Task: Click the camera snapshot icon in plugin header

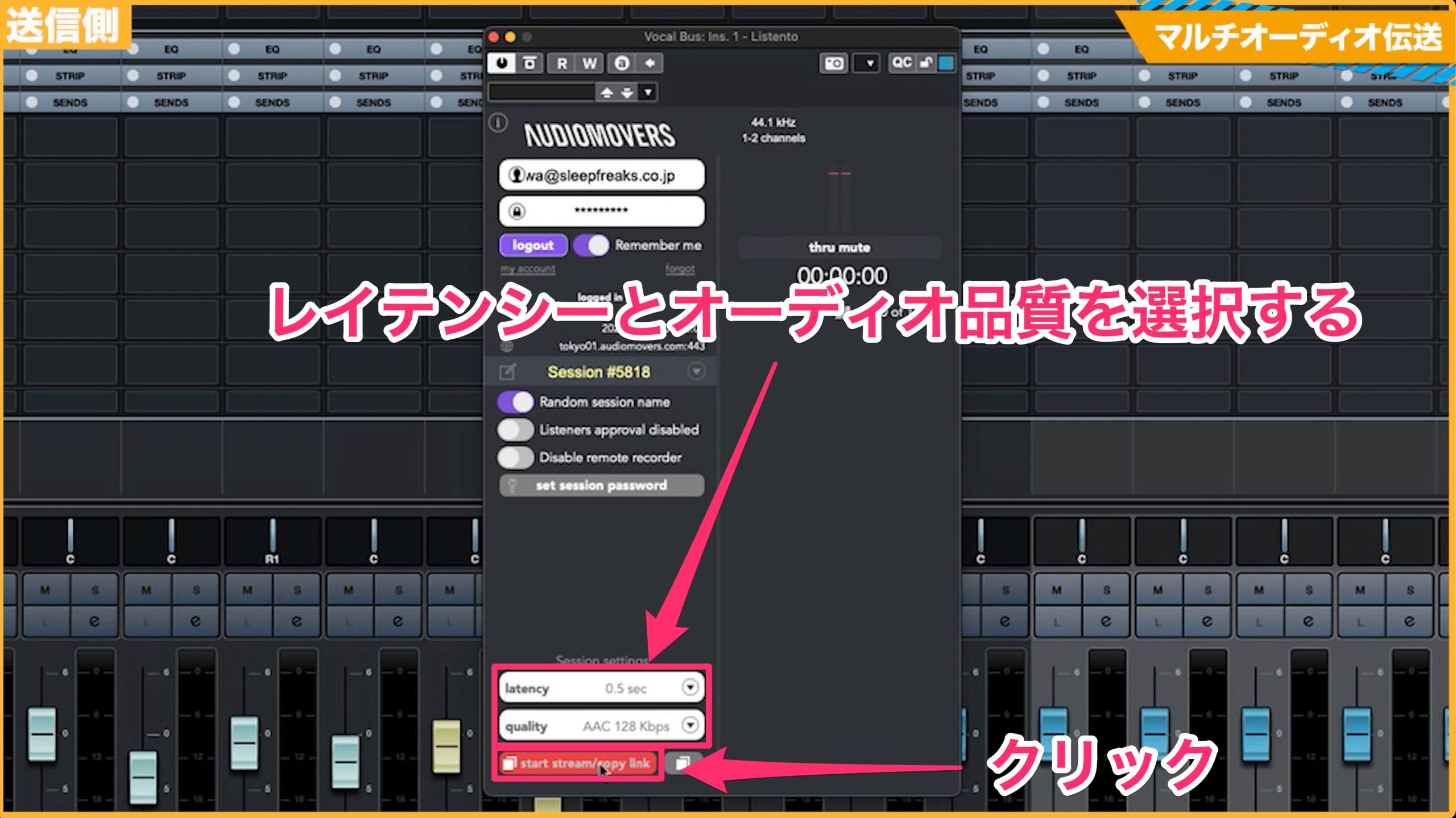Action: (x=834, y=63)
